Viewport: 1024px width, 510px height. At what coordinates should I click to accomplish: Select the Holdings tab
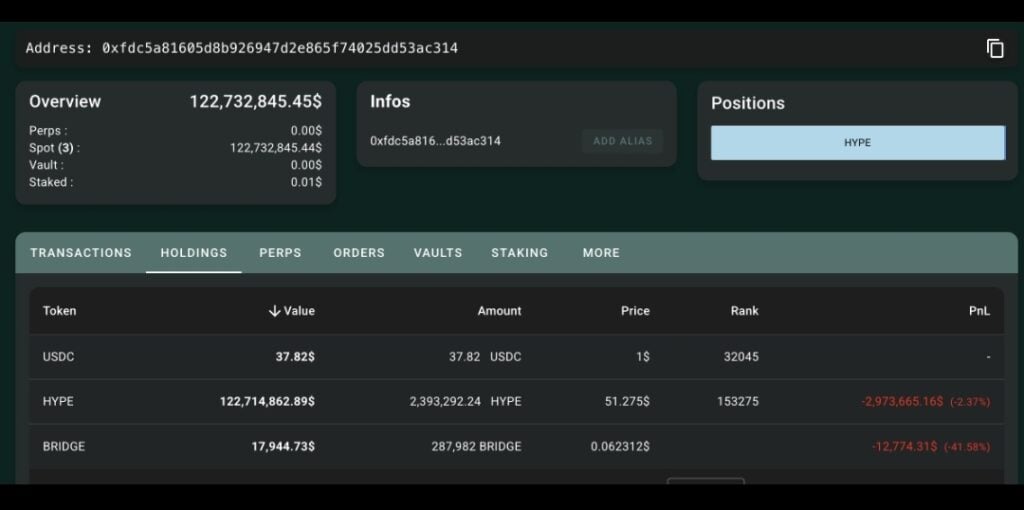(x=194, y=253)
